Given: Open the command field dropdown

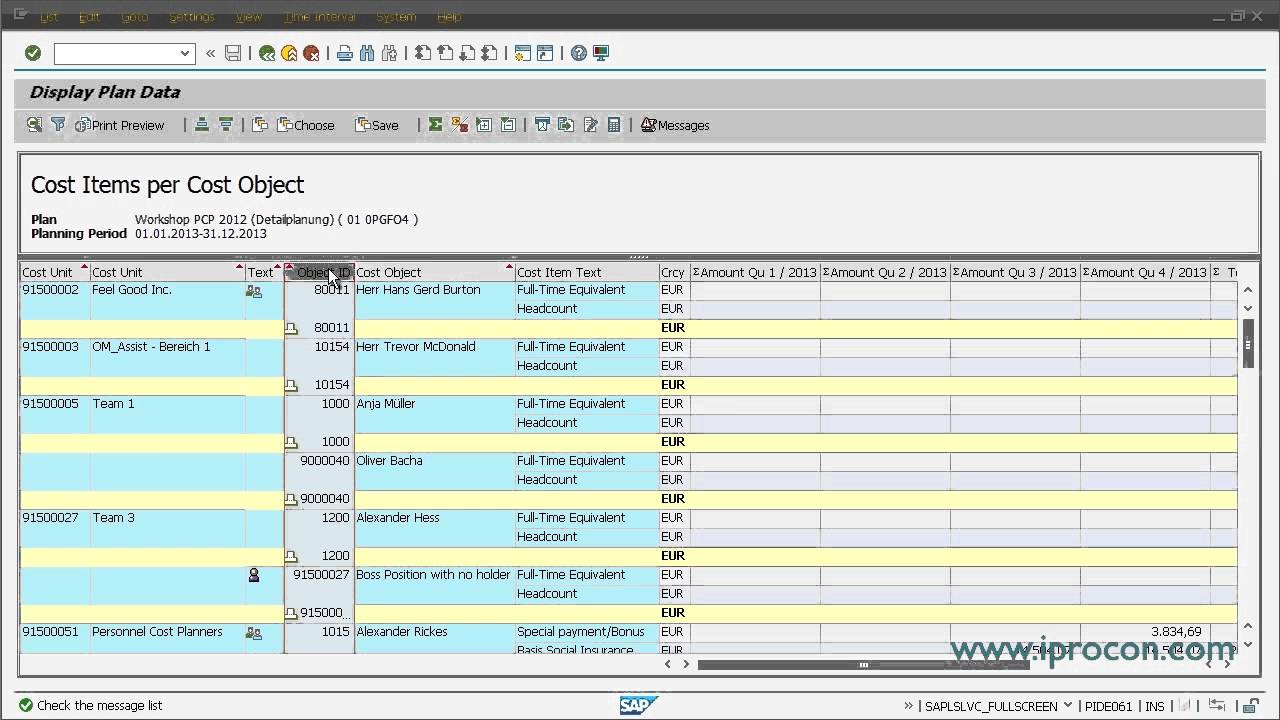Looking at the screenshot, I should (185, 54).
